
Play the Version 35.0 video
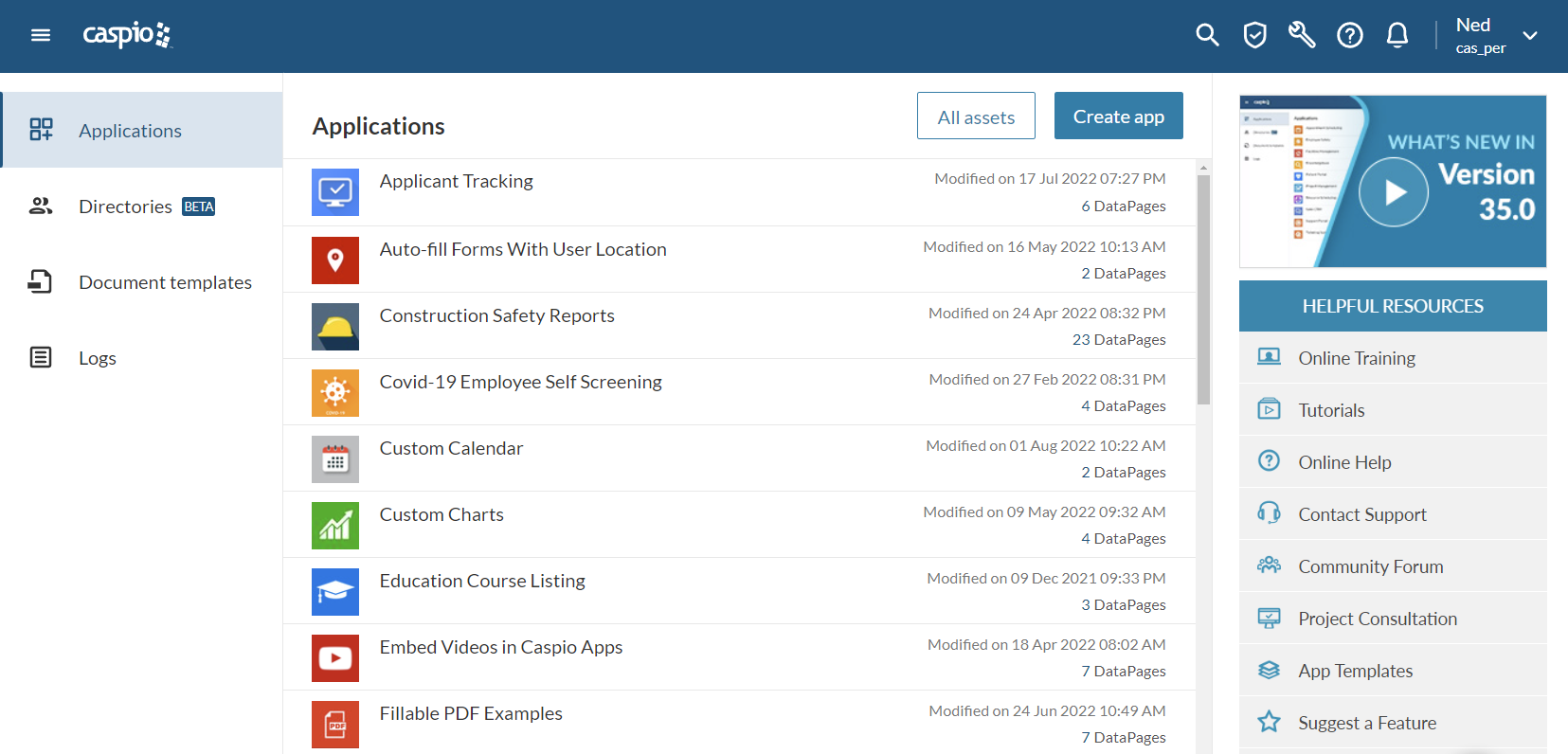pos(1393,192)
